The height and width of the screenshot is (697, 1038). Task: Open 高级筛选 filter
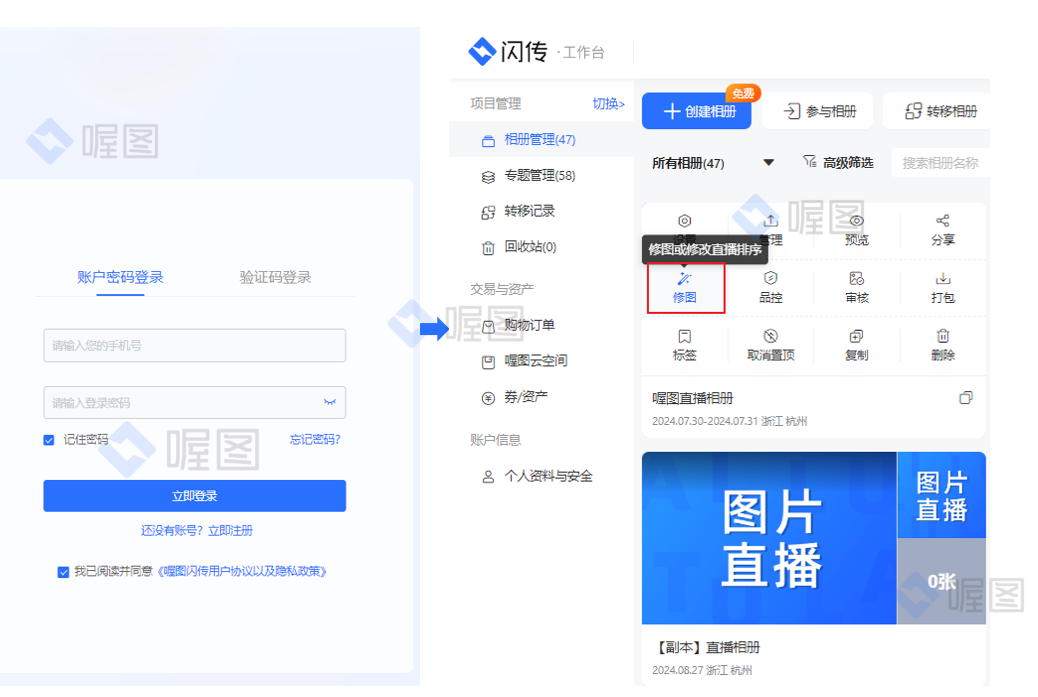click(x=838, y=162)
